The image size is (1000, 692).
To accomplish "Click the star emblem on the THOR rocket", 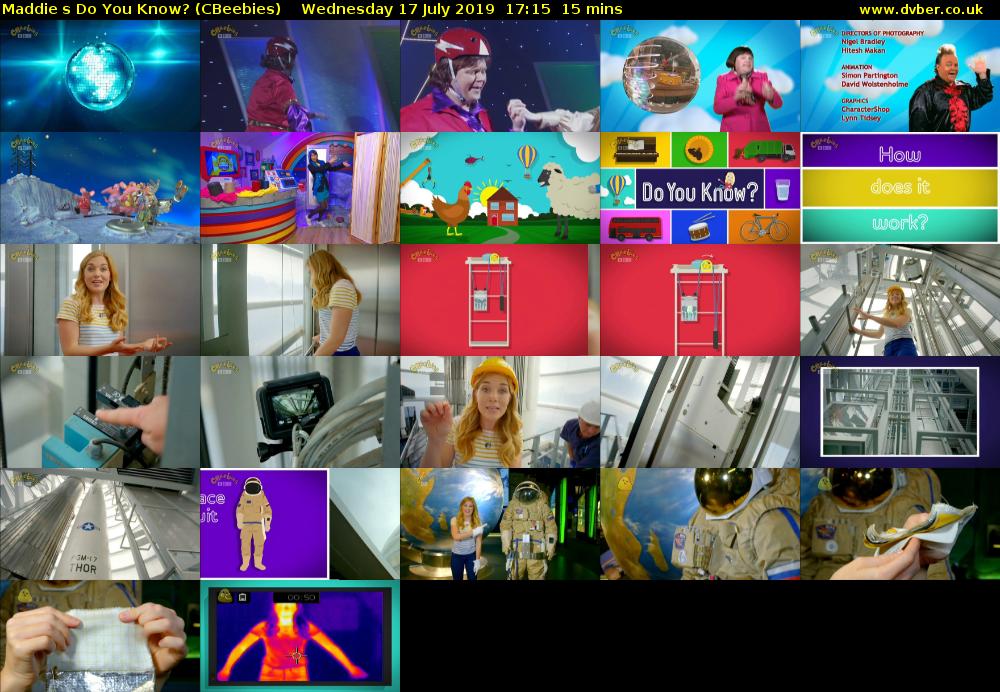I will [87, 526].
